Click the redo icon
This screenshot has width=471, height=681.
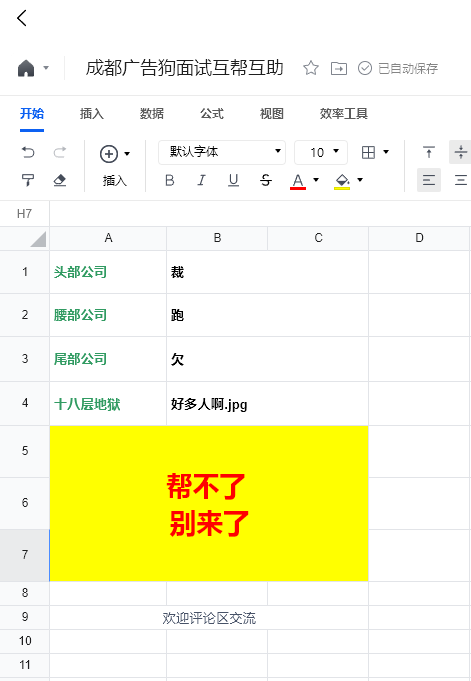click(60, 152)
